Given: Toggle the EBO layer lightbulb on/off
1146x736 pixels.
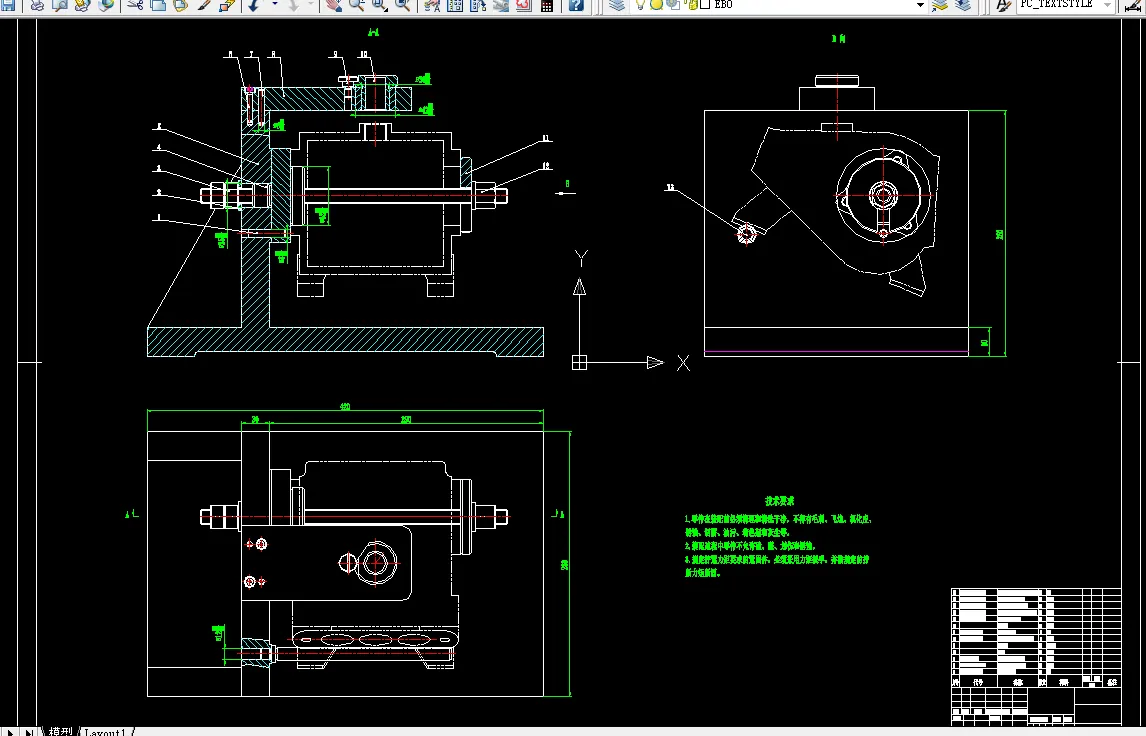Looking at the screenshot, I should [642, 5].
